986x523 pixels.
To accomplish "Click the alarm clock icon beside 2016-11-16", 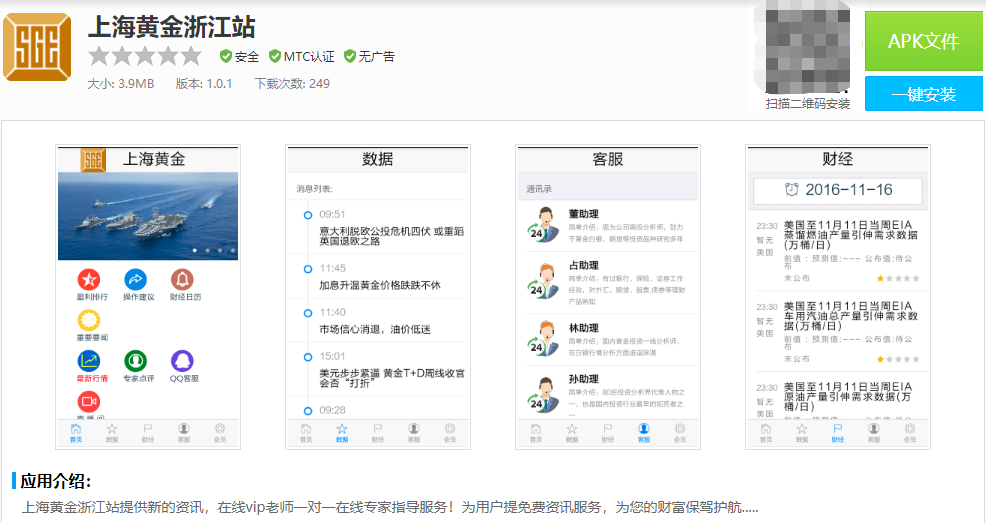I will [x=792, y=190].
